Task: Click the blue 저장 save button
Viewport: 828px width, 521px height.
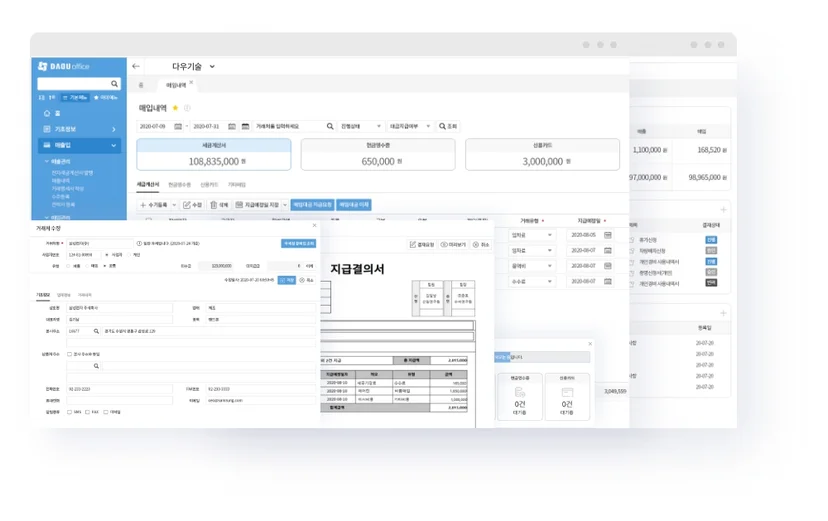Action: click(x=287, y=280)
